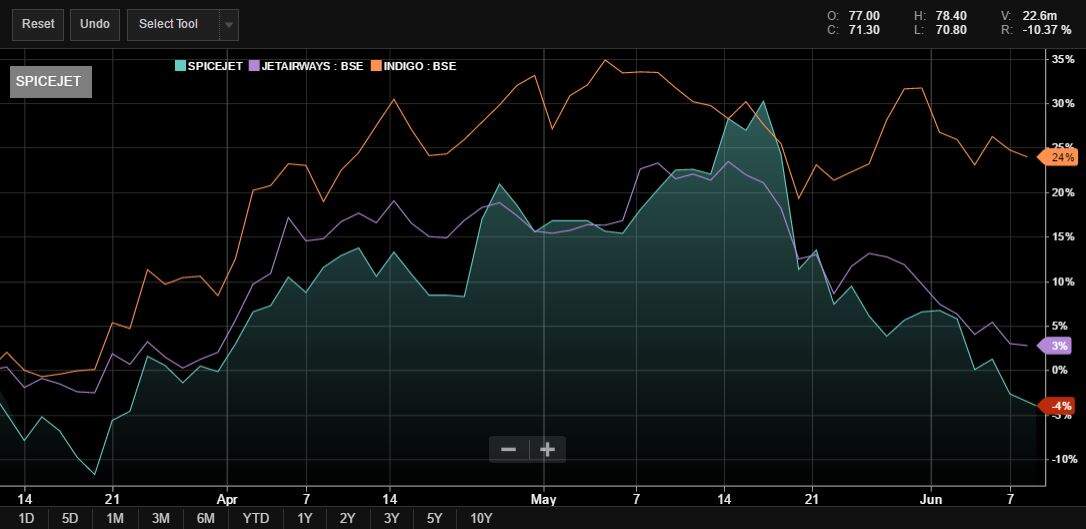Click the Undo button
This screenshot has height=529, width=1086.
click(95, 24)
